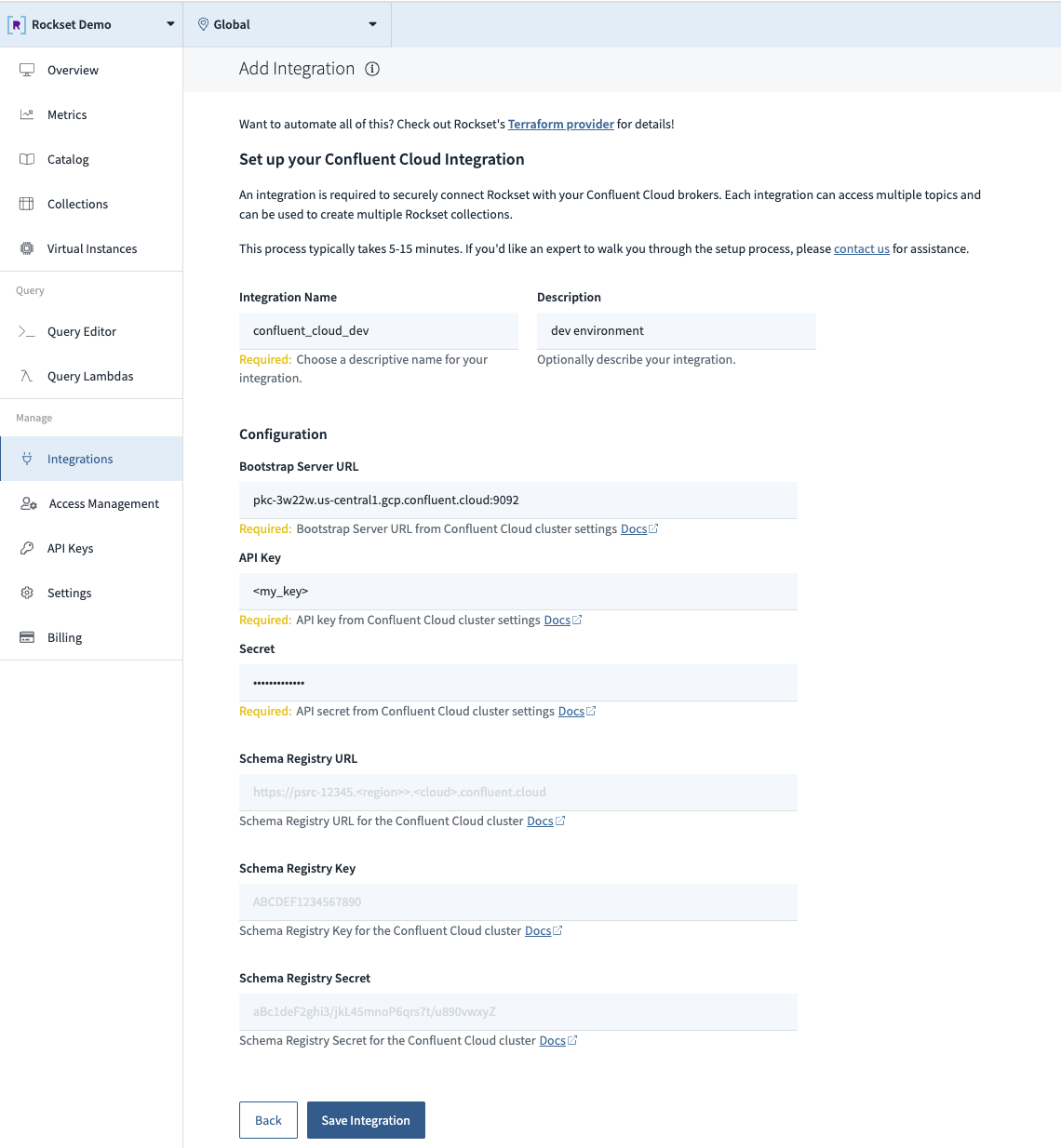
Task: Focus the Schema Registry URL field
Action: click(518, 793)
